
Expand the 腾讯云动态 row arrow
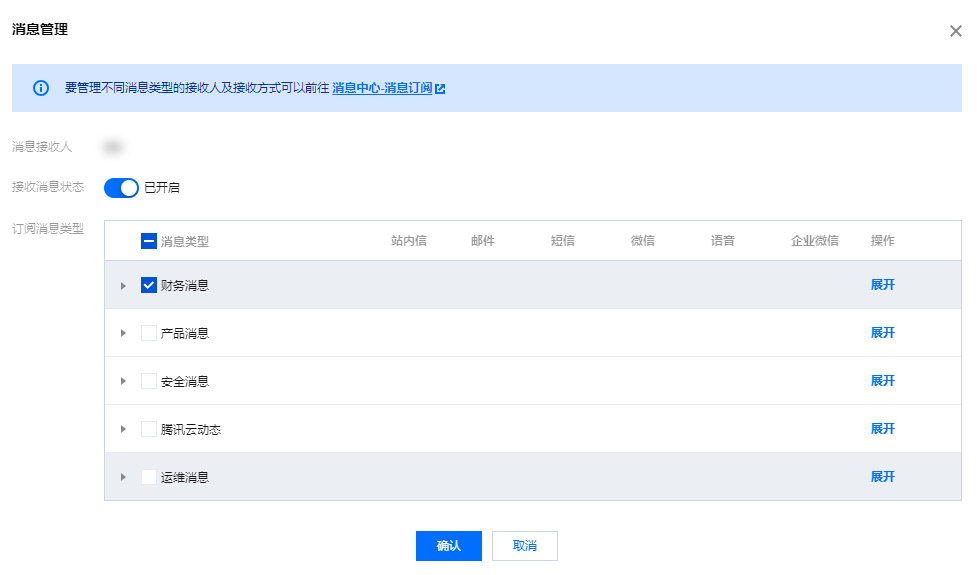click(x=124, y=429)
